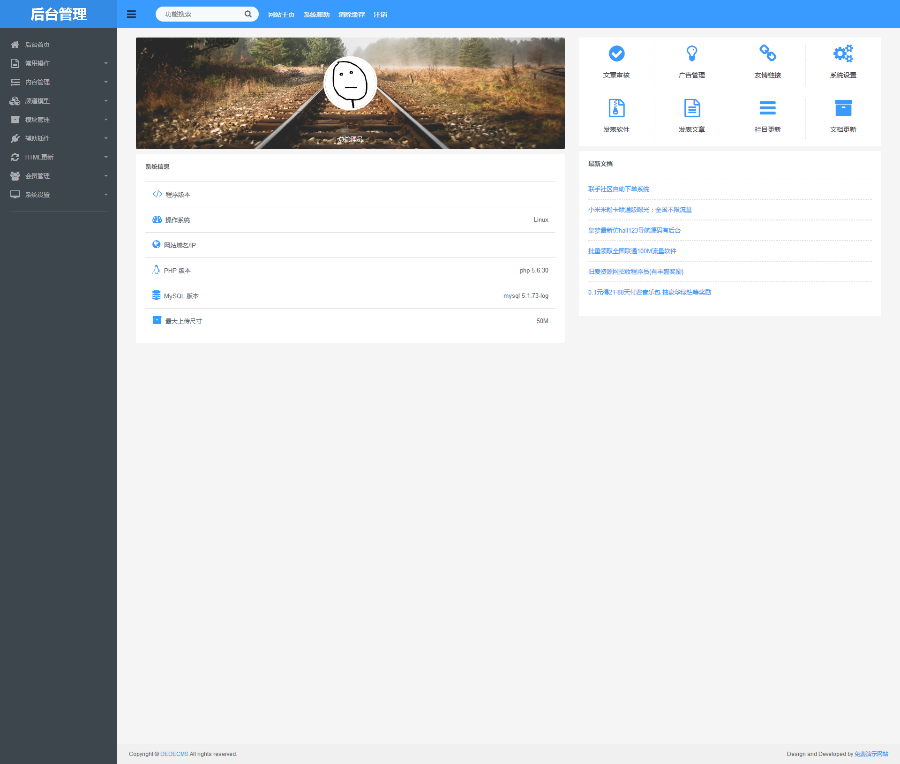This screenshot has width=900, height=764.
Task: Expand the HTML更新 sidebar menu arrow
Action: click(x=106, y=157)
